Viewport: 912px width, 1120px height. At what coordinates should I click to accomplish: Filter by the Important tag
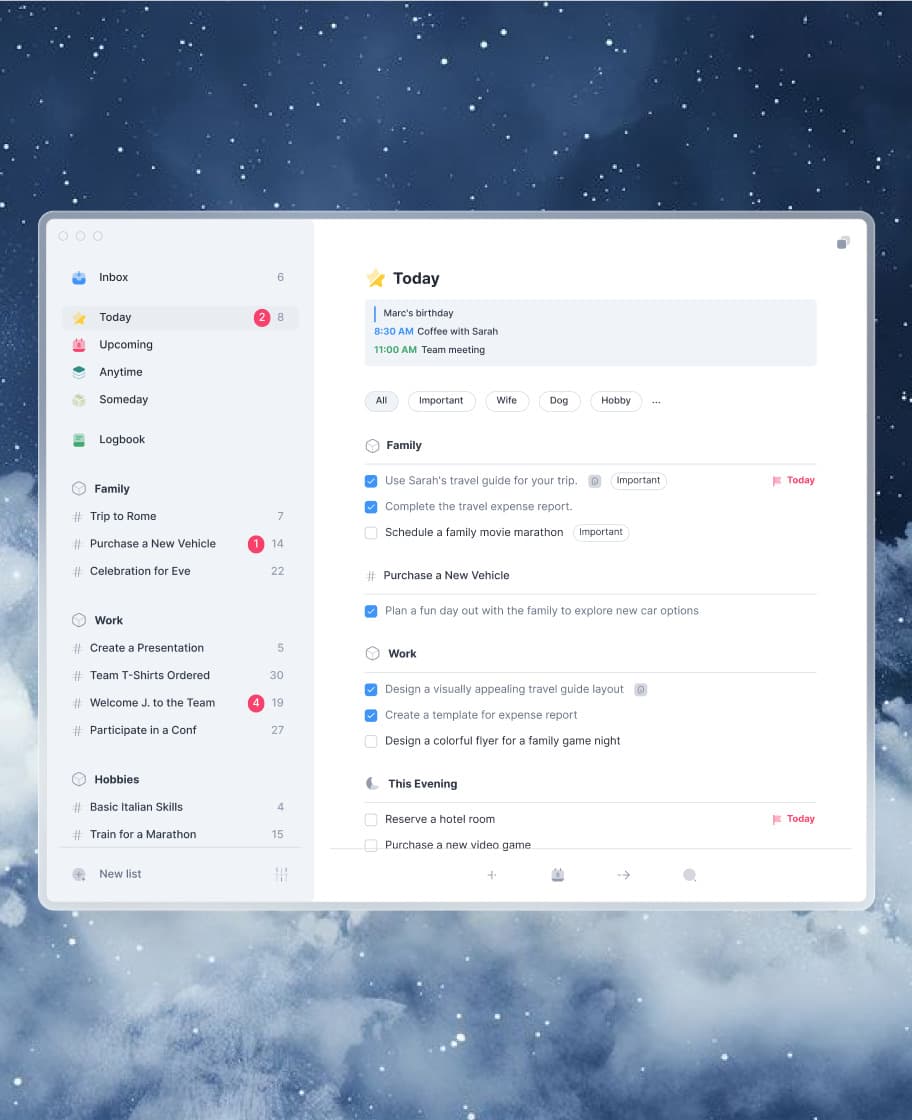pyautogui.click(x=441, y=401)
